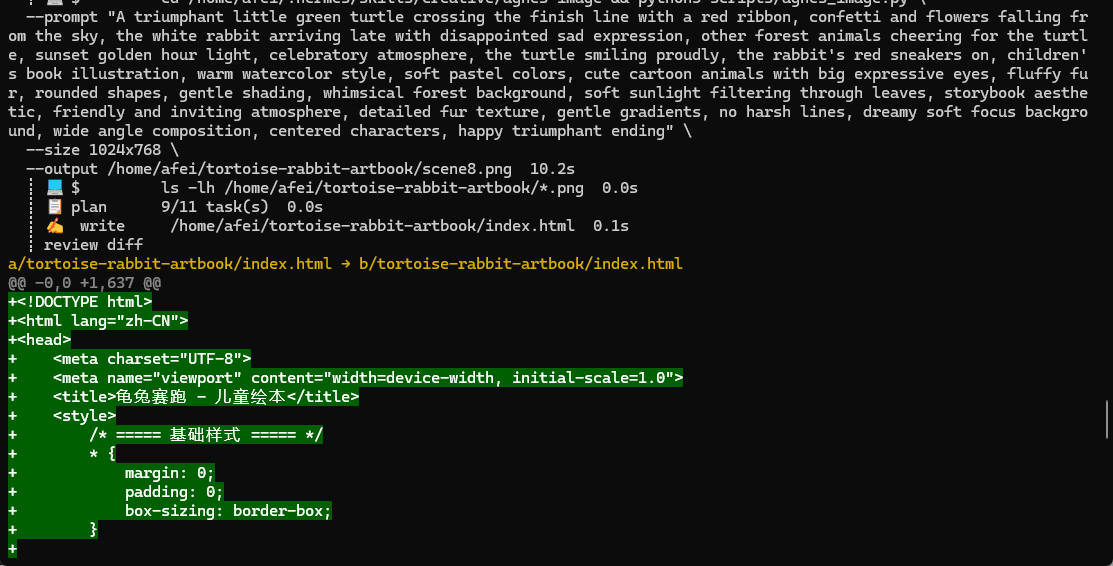This screenshot has width=1113, height=566.
Task: Click the '<!DOCTYPE html>' added line
Action: 80,302
